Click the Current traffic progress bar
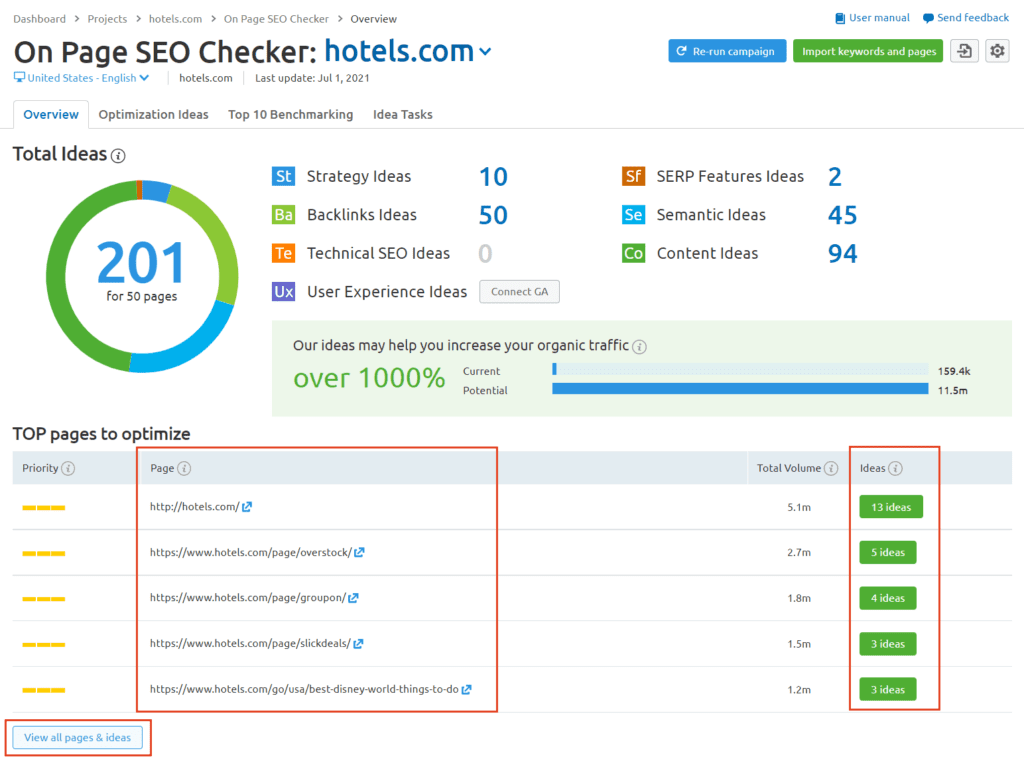The image size is (1024, 763). 740,370
